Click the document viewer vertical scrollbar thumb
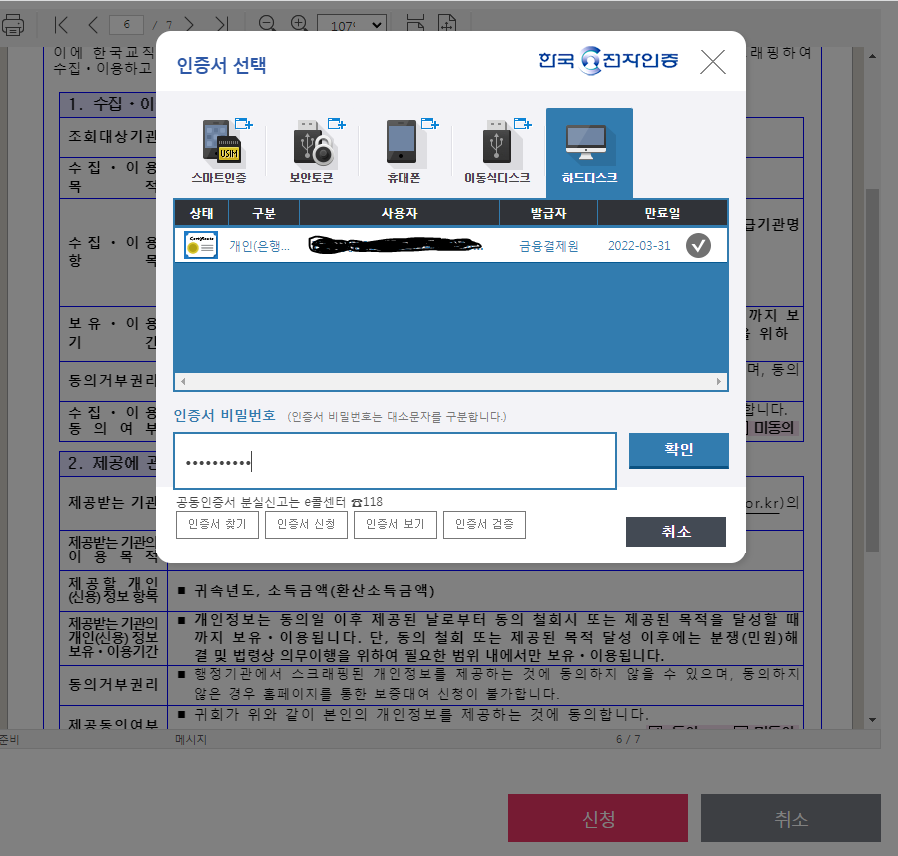The height and width of the screenshot is (856, 898). tap(872, 370)
